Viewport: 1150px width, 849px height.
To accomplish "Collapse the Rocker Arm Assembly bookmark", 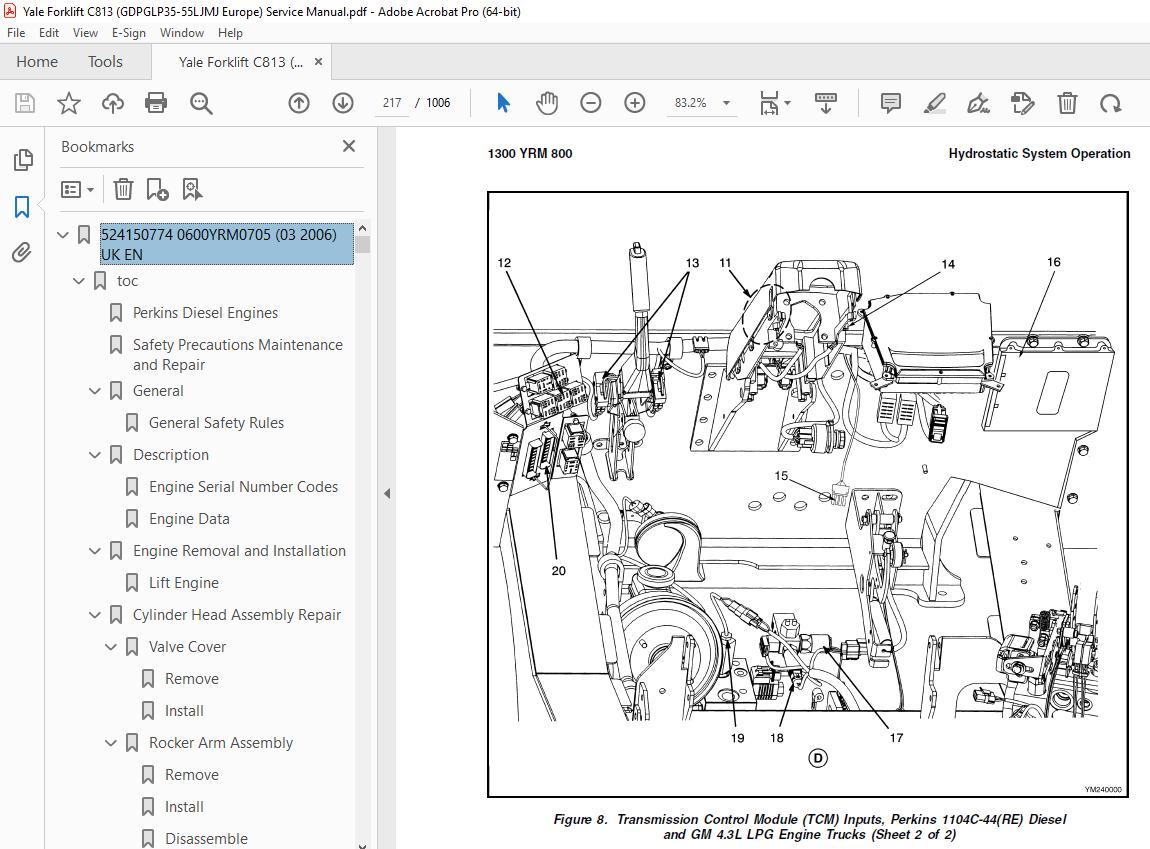I will [111, 743].
